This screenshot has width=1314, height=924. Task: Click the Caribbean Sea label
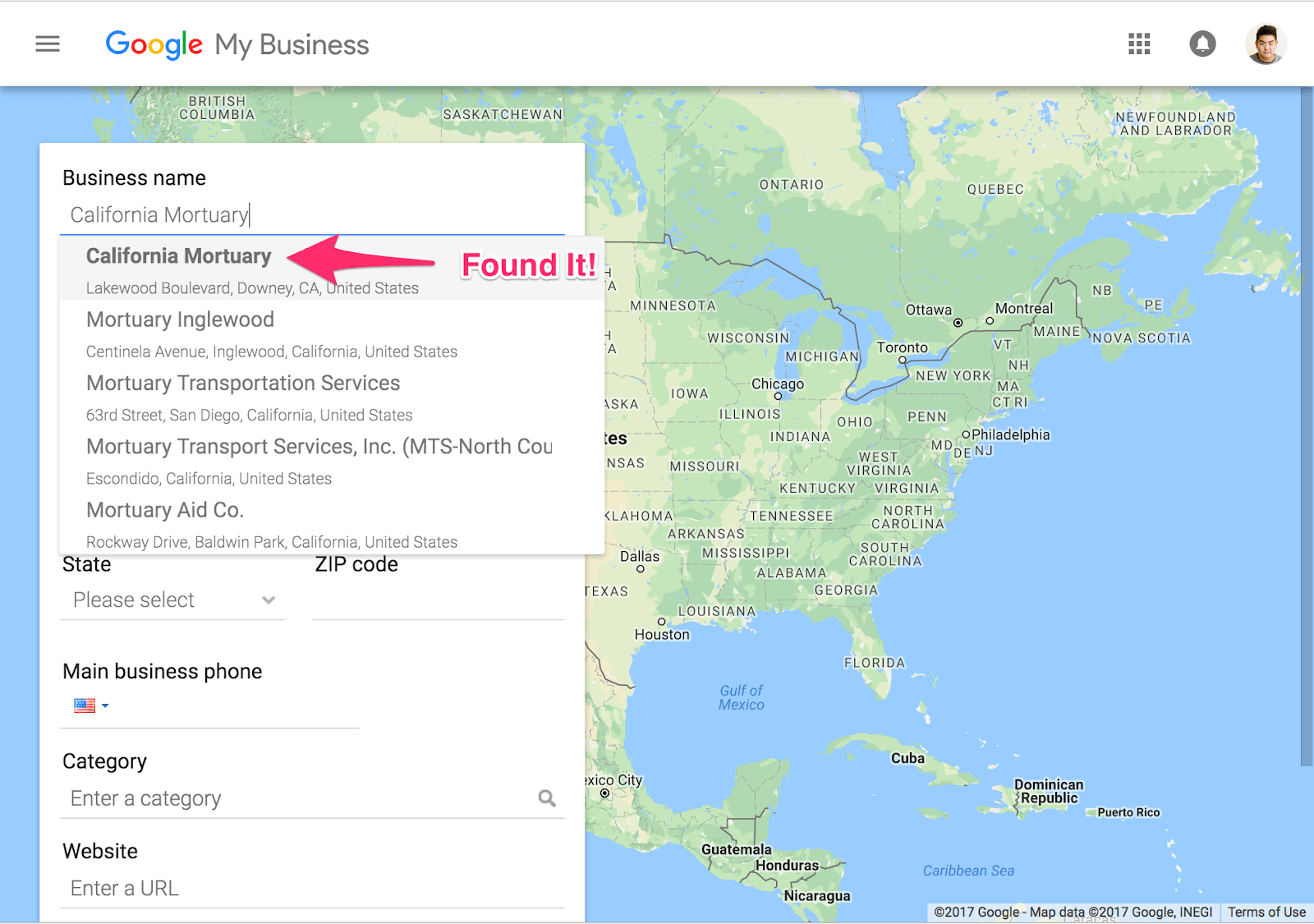coord(968,871)
